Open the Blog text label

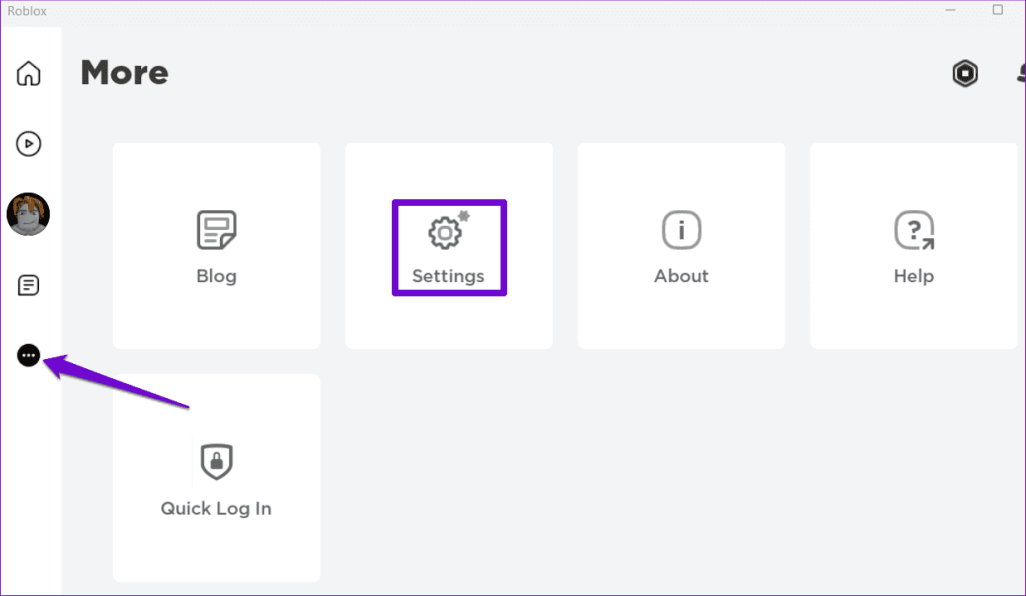click(216, 276)
